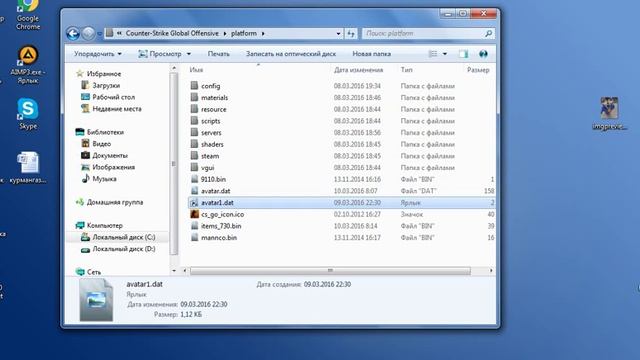This screenshot has width=640, height=360.
Task: Click the avatar1.dat shortcut icon
Action: (x=194, y=202)
